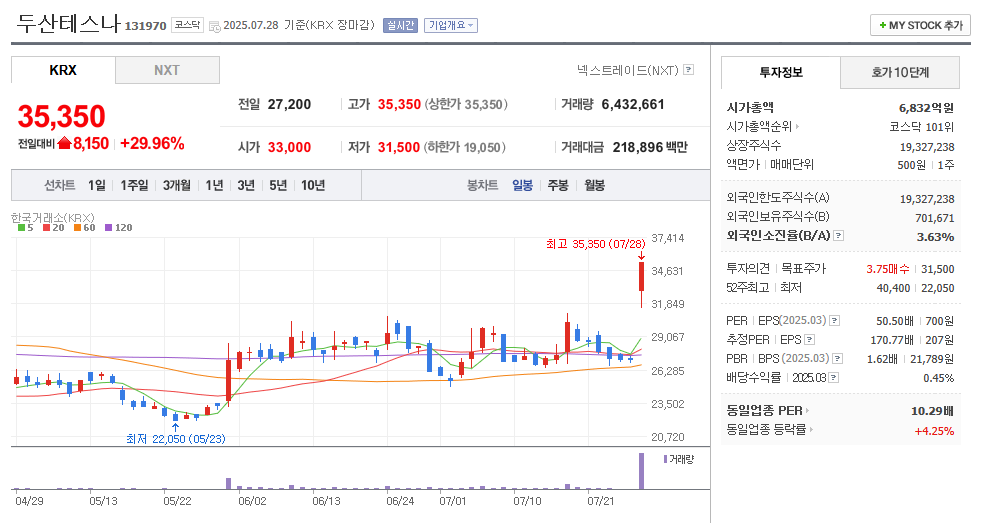
Task: Select the 1일 line chart period
Action: coord(96,185)
